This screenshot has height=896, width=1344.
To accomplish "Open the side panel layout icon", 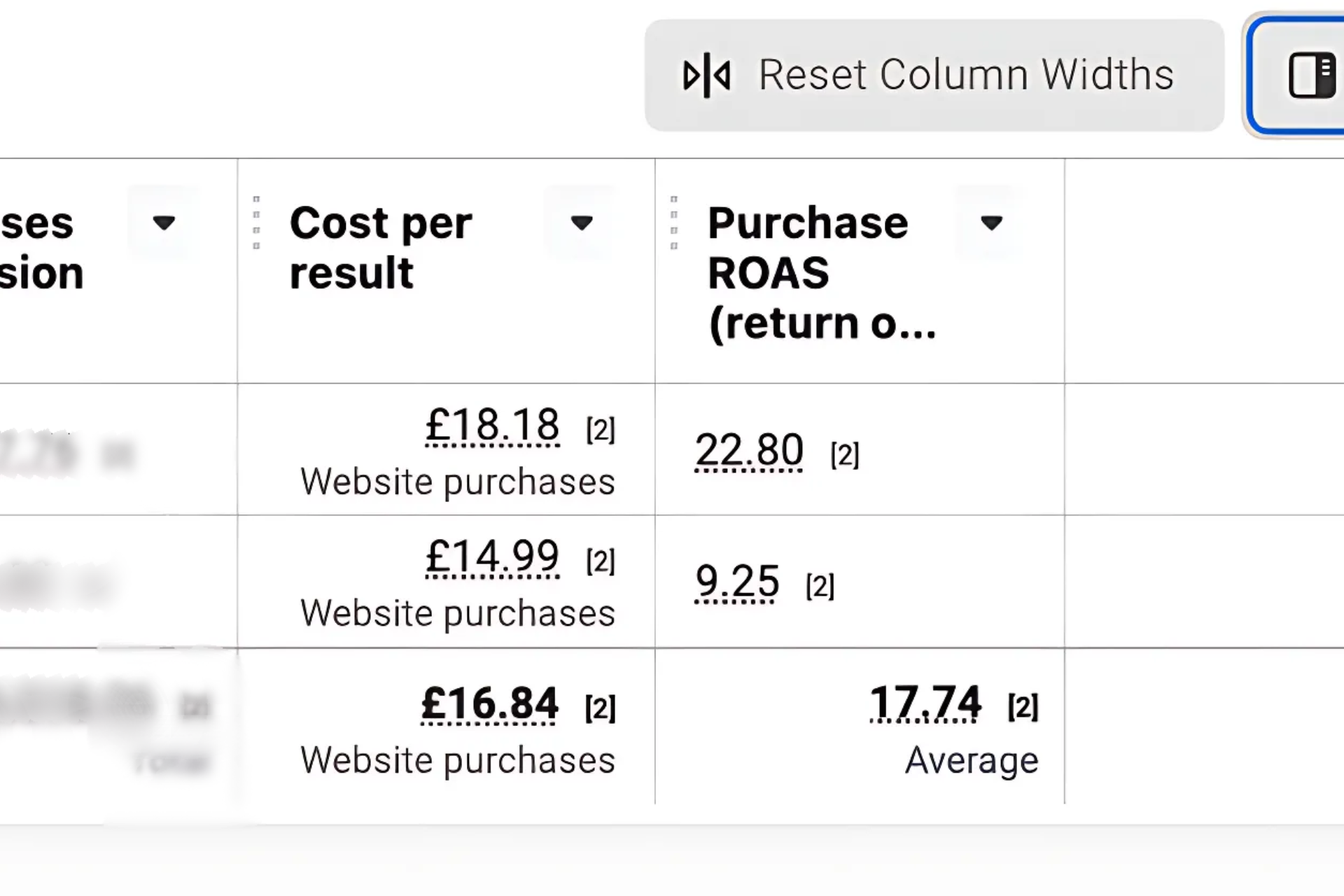I will pos(1312,75).
